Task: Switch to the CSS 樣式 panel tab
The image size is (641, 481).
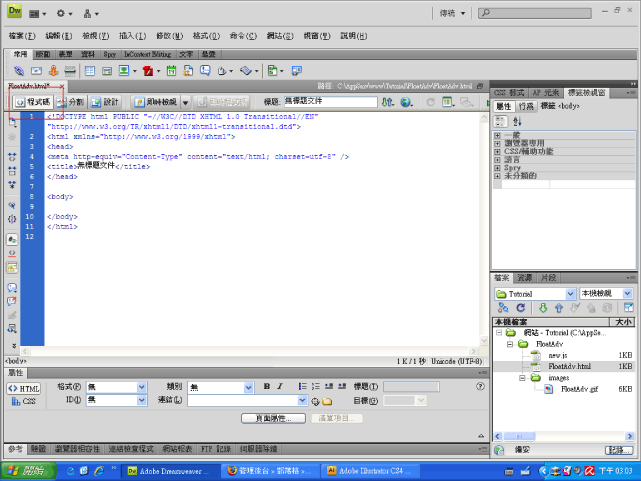Action: click(509, 93)
